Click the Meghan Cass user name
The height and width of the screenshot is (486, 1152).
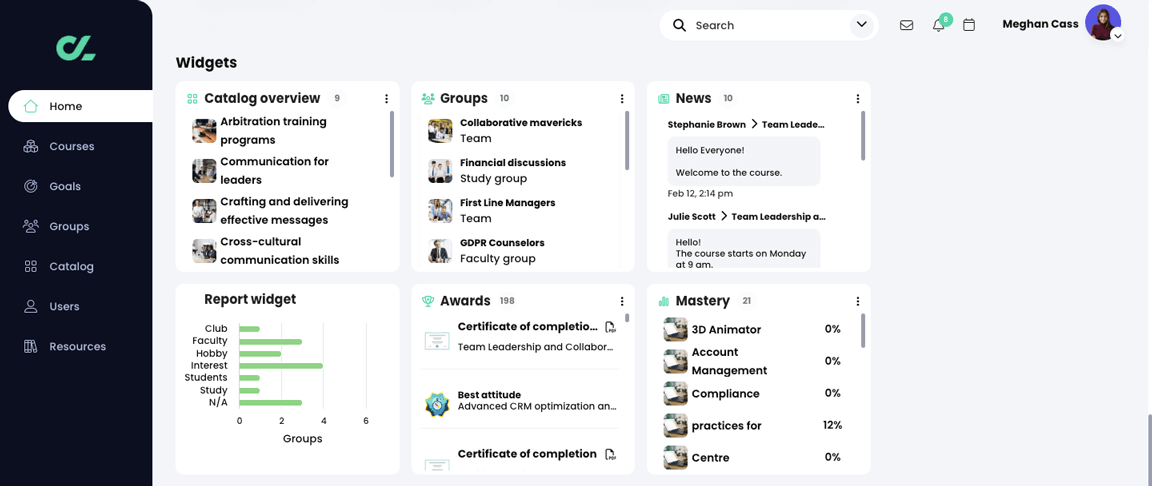[x=1040, y=24]
